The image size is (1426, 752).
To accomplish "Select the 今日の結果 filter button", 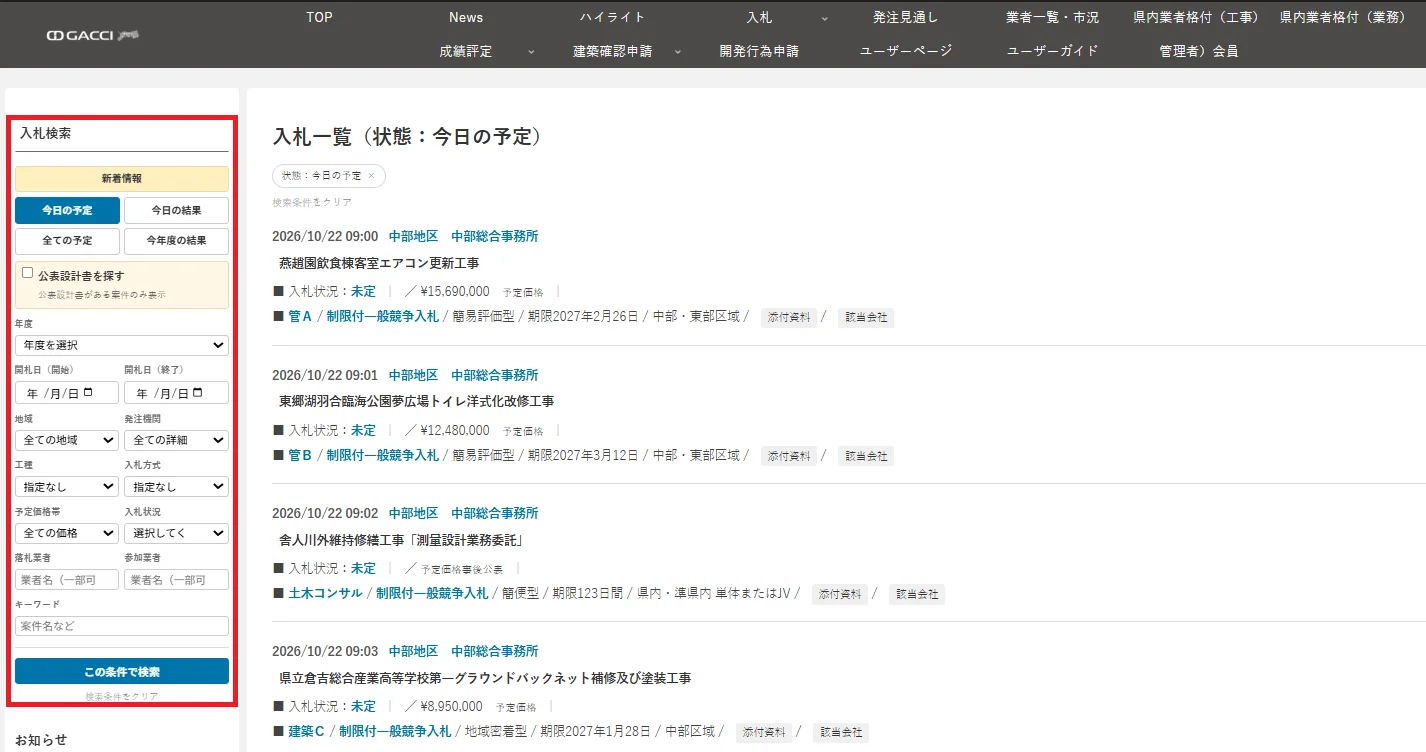I will (176, 210).
